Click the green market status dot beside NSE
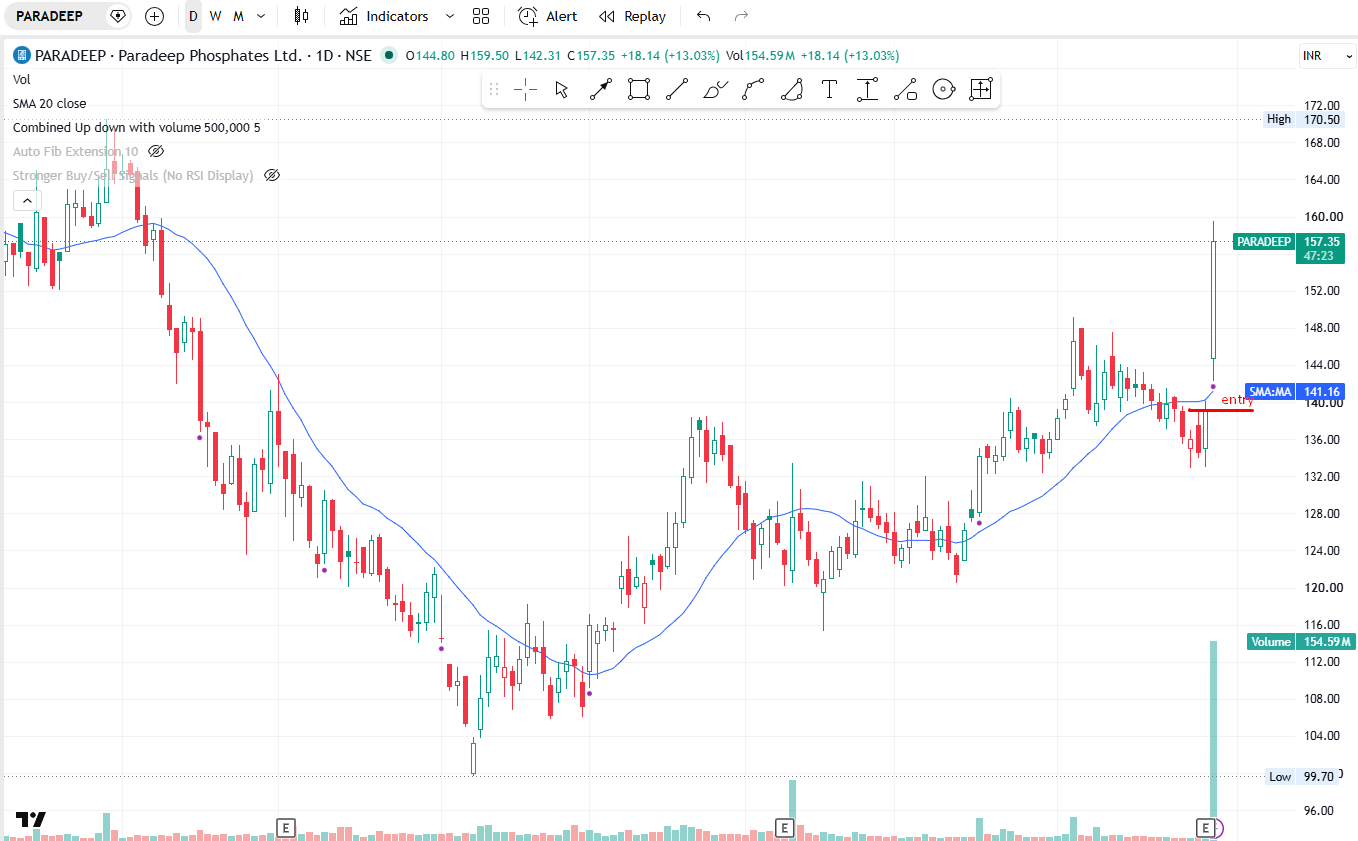Image resolution: width=1358 pixels, height=841 pixels. pos(388,56)
